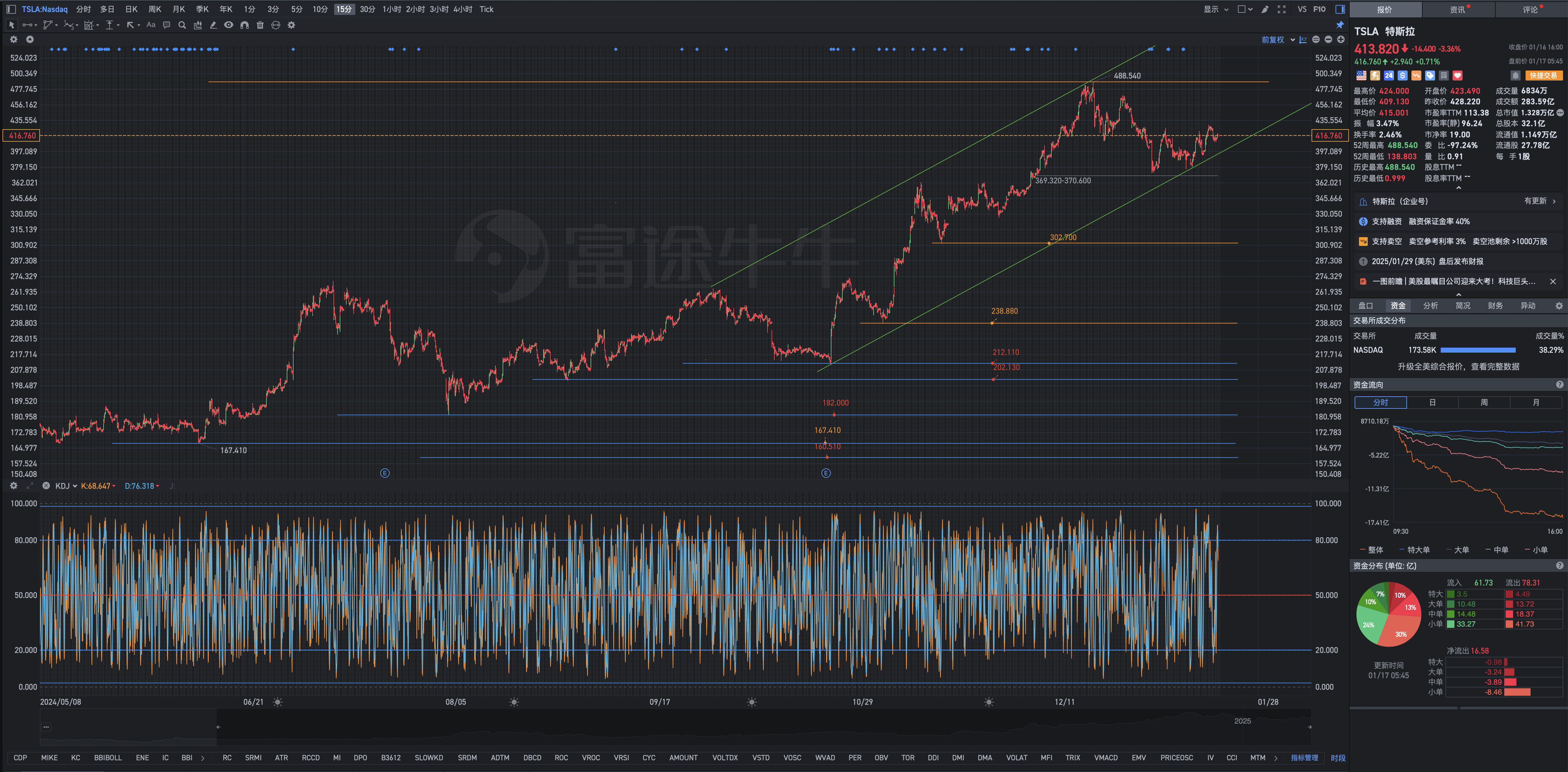Open 指标管理 indicator management
Screen dimensions: 1568x772
(x=1304, y=757)
